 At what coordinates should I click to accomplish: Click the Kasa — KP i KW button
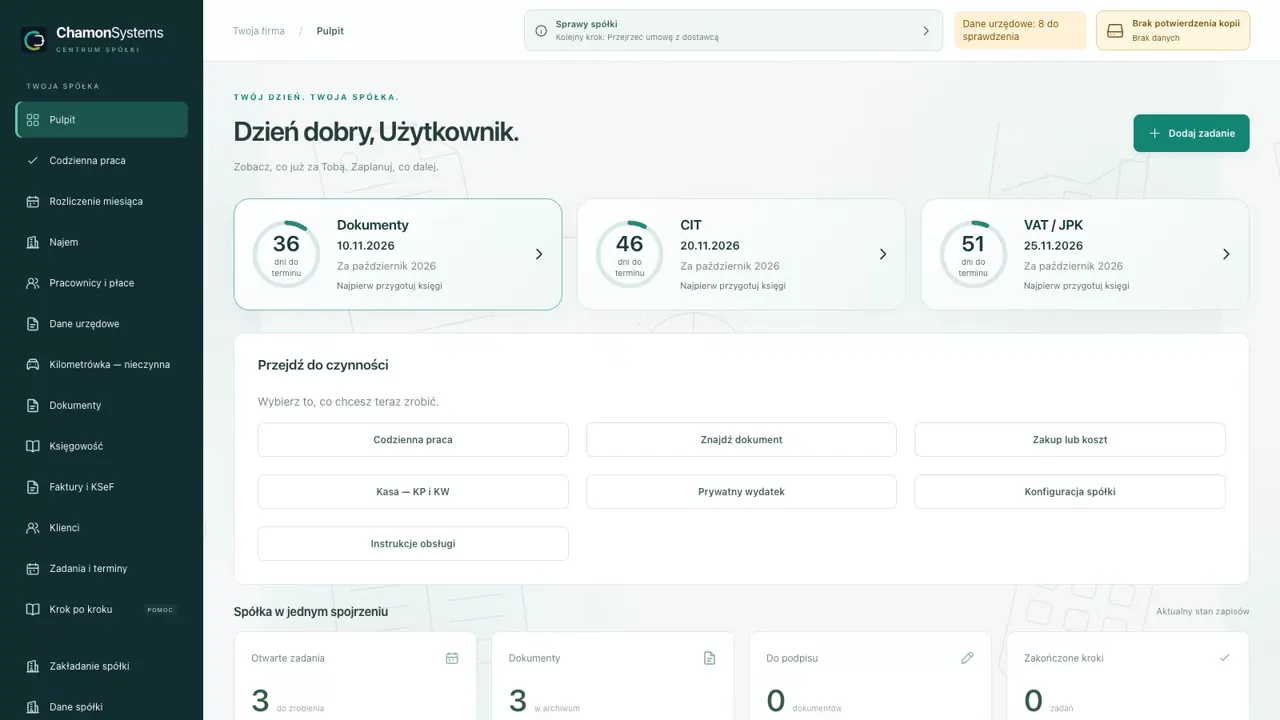coord(413,492)
